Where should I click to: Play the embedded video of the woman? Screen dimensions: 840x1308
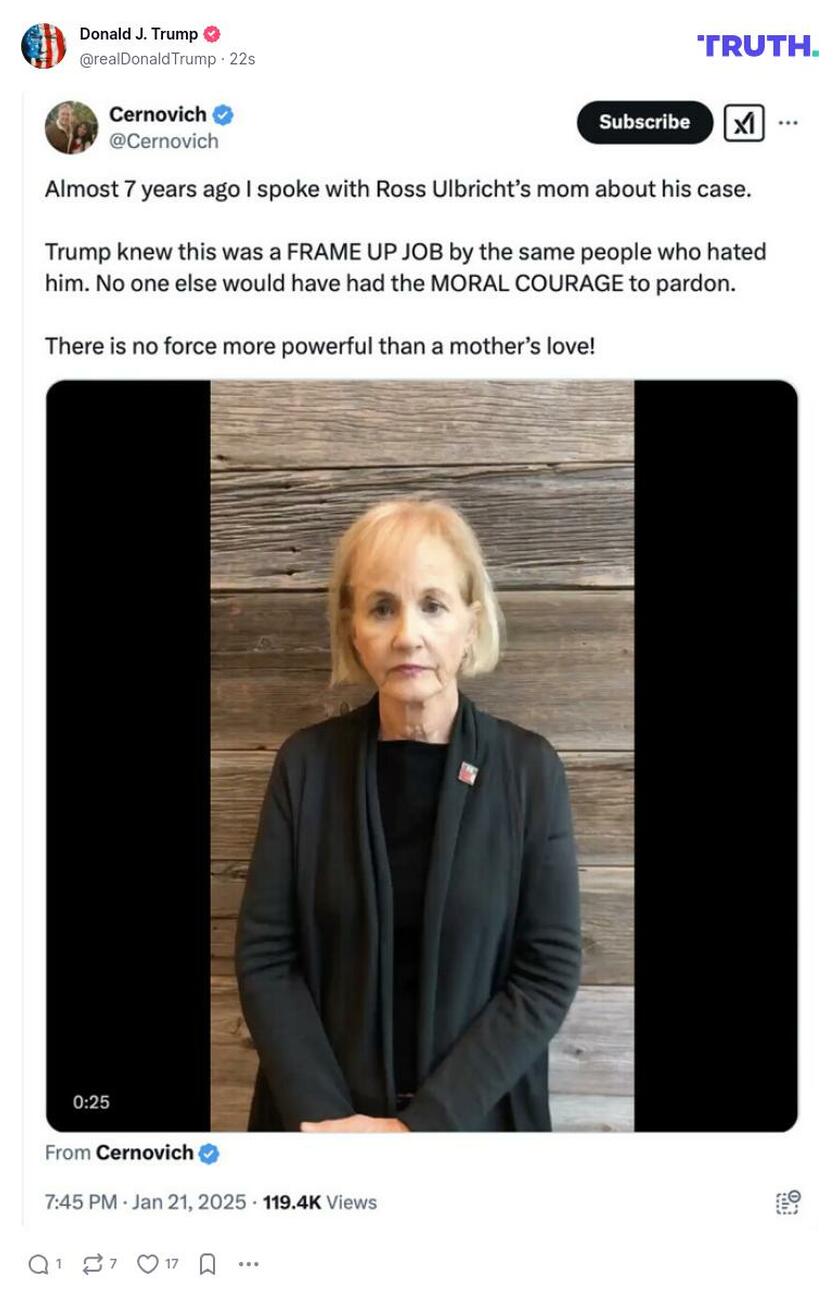pos(422,756)
